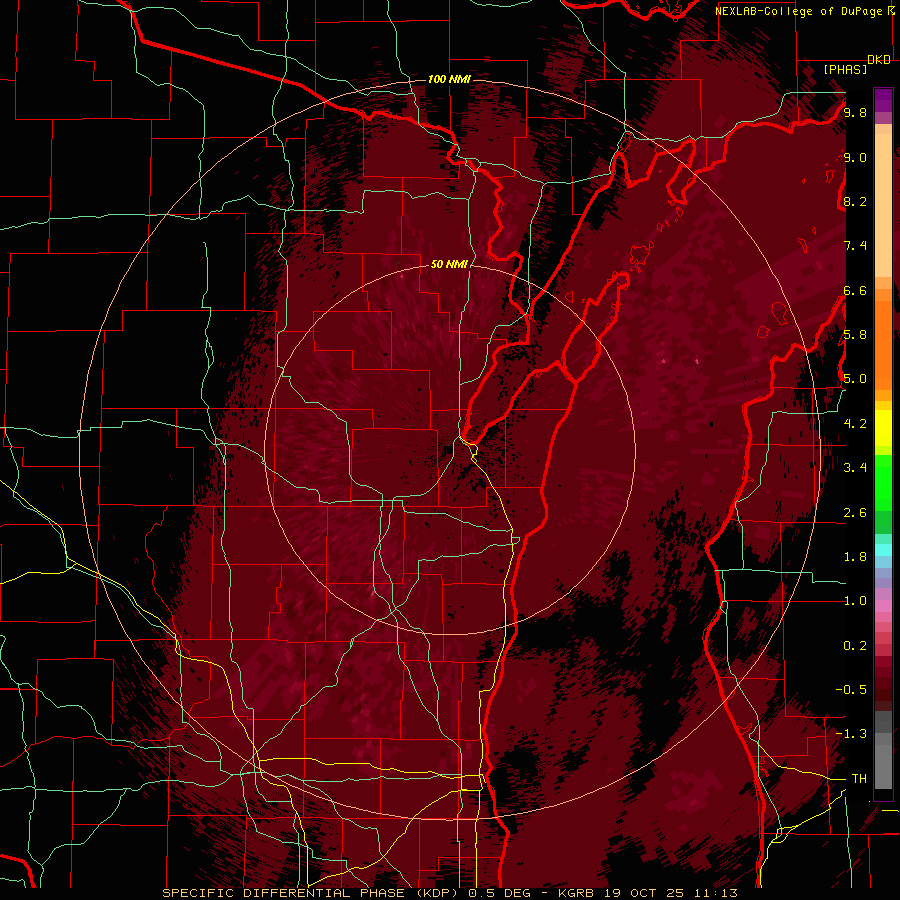The height and width of the screenshot is (900, 900).
Task: Select the 9.8 value on the color scale
Action: click(855, 112)
